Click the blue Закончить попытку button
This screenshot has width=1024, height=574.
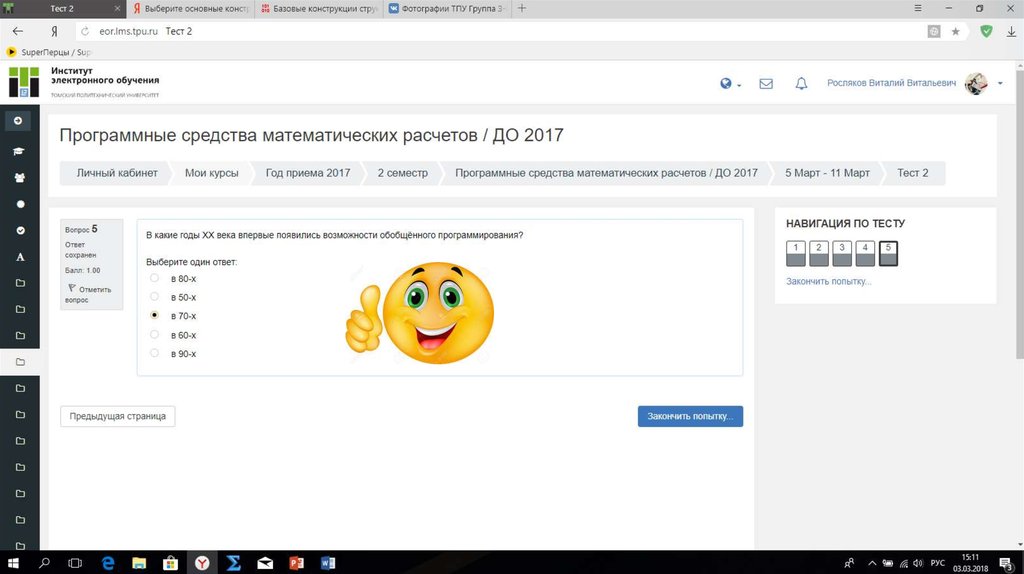point(690,416)
